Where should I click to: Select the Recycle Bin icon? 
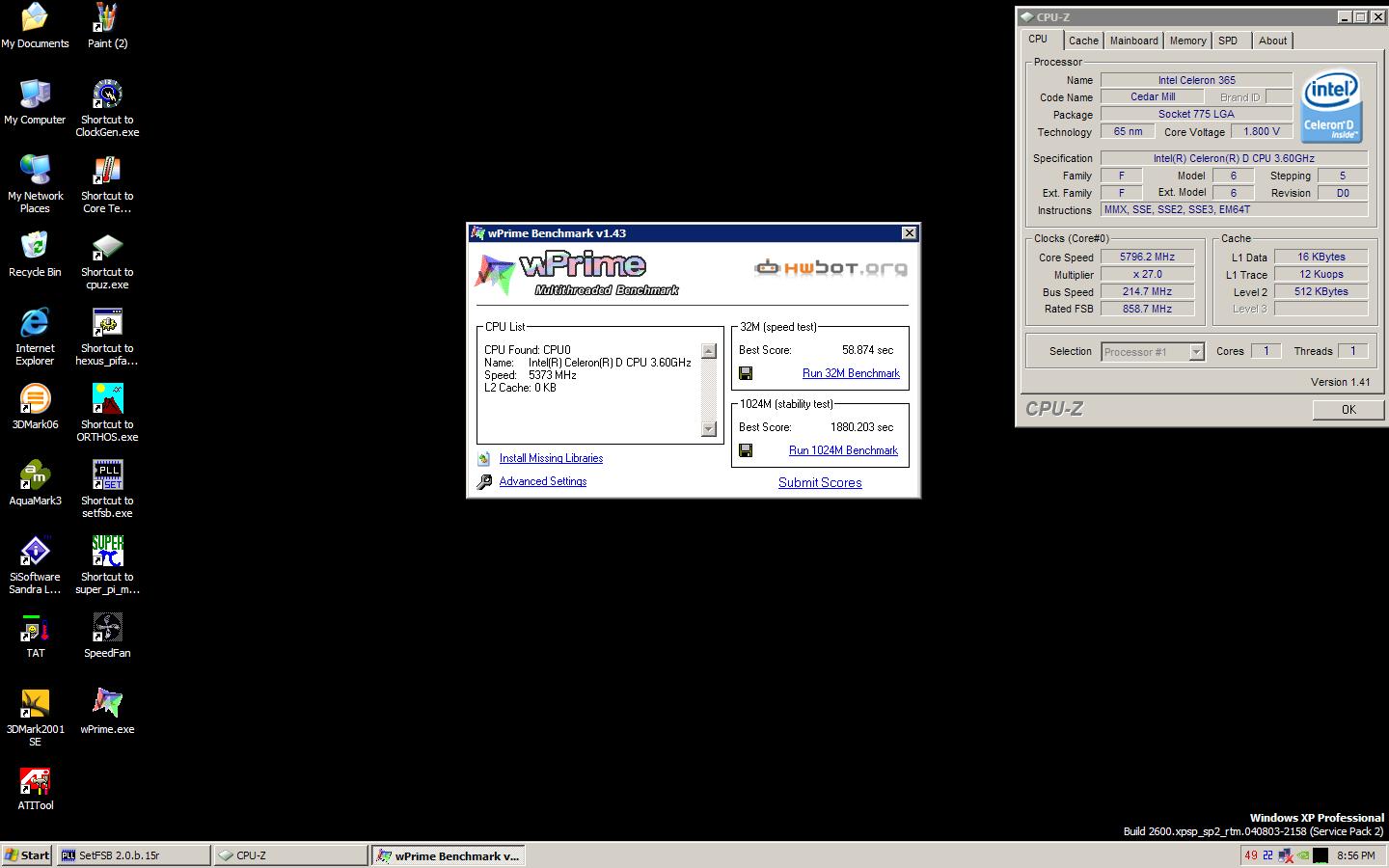coord(35,254)
